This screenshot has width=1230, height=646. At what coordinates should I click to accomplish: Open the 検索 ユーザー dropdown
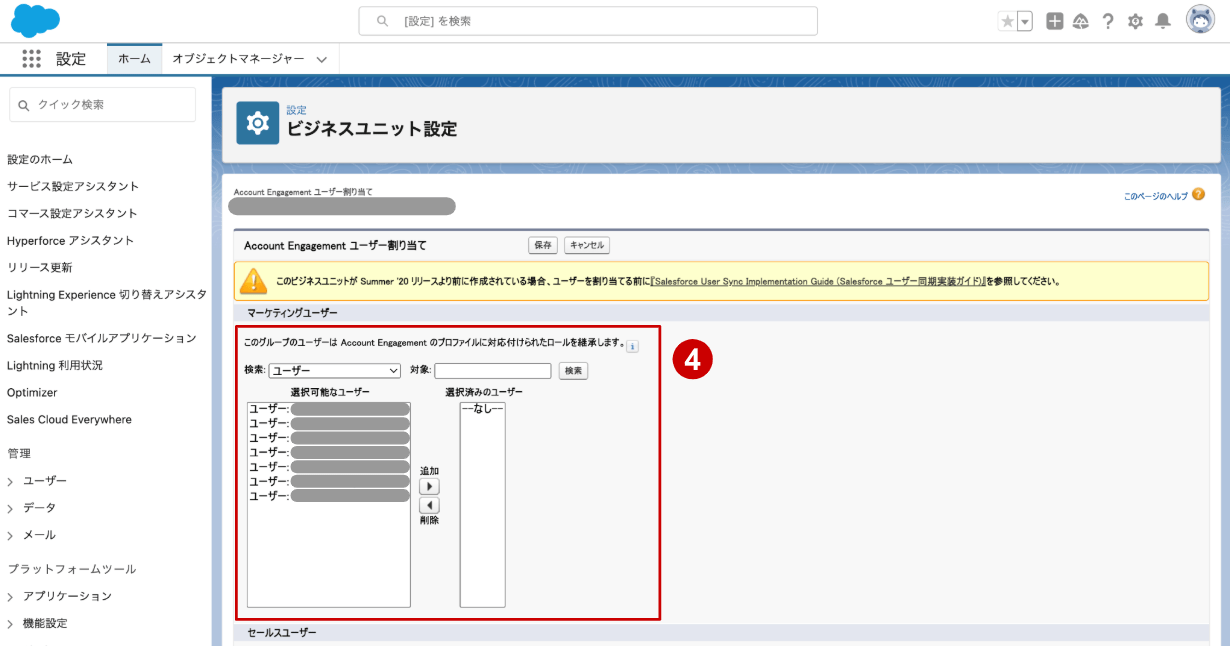334,371
